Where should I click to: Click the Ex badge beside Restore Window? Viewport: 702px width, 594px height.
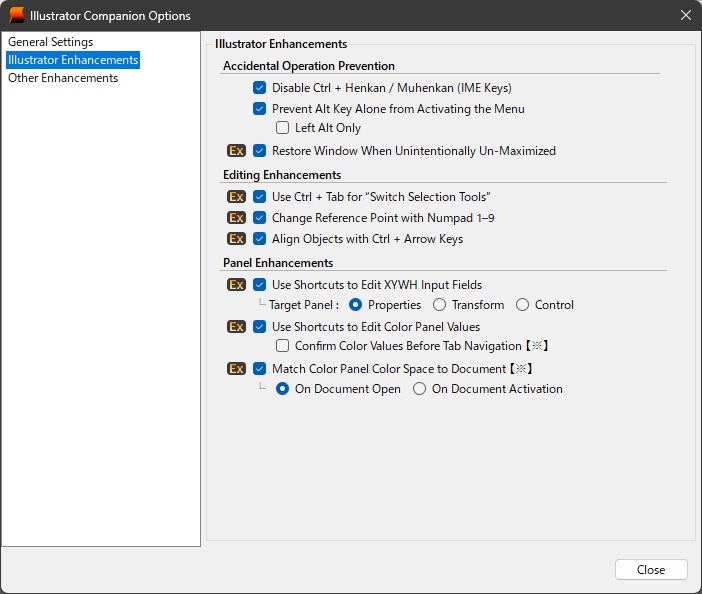coord(236,151)
